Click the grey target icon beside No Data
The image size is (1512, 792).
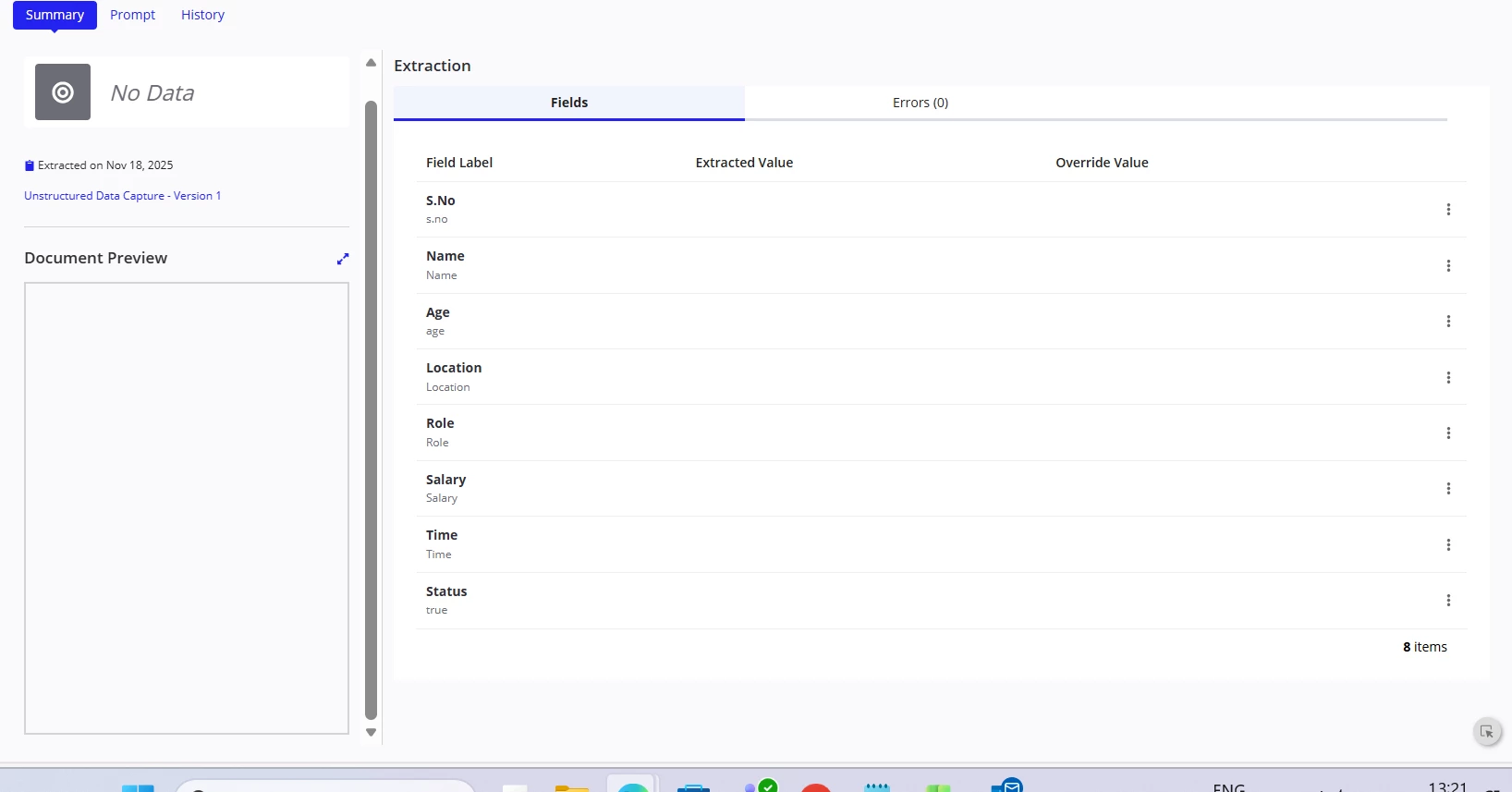[x=63, y=92]
